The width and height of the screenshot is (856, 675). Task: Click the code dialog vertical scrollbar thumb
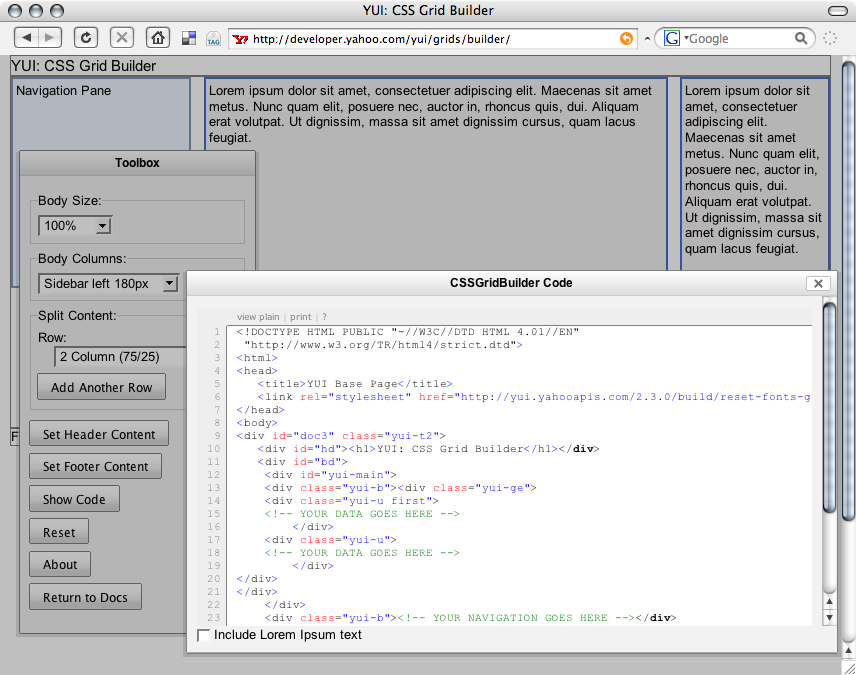[829, 408]
